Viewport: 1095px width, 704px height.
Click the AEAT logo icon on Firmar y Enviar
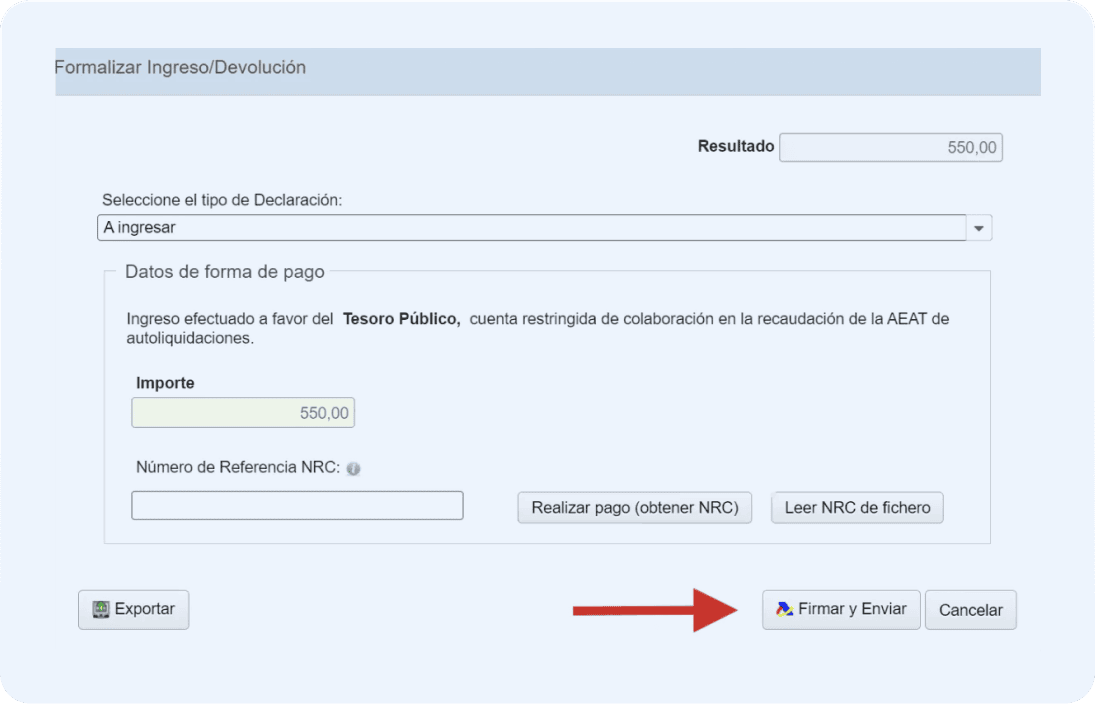point(784,609)
